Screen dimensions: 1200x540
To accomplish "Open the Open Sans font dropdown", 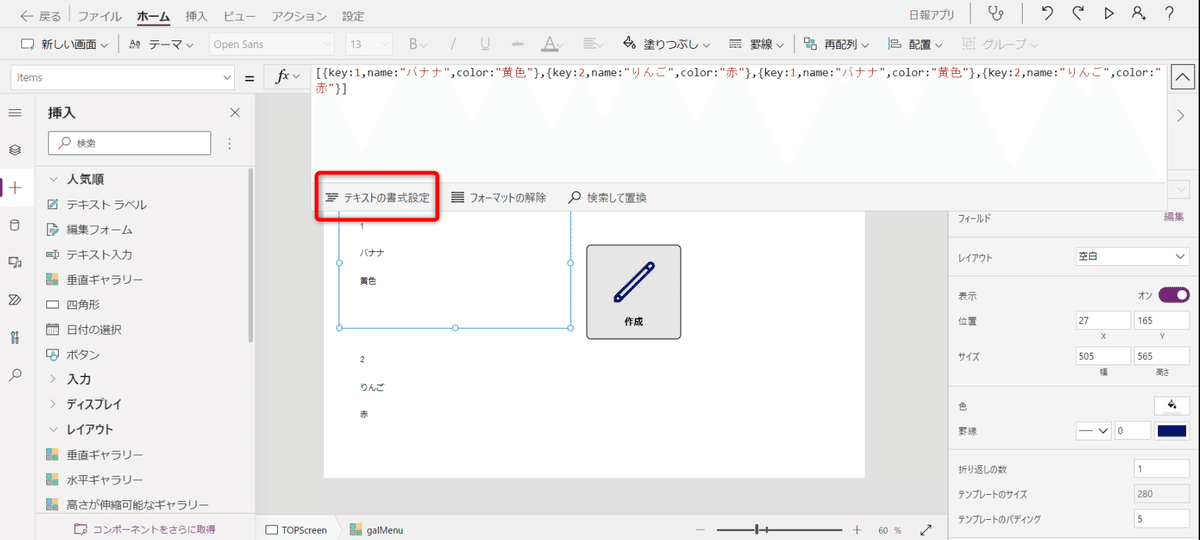I will 272,44.
